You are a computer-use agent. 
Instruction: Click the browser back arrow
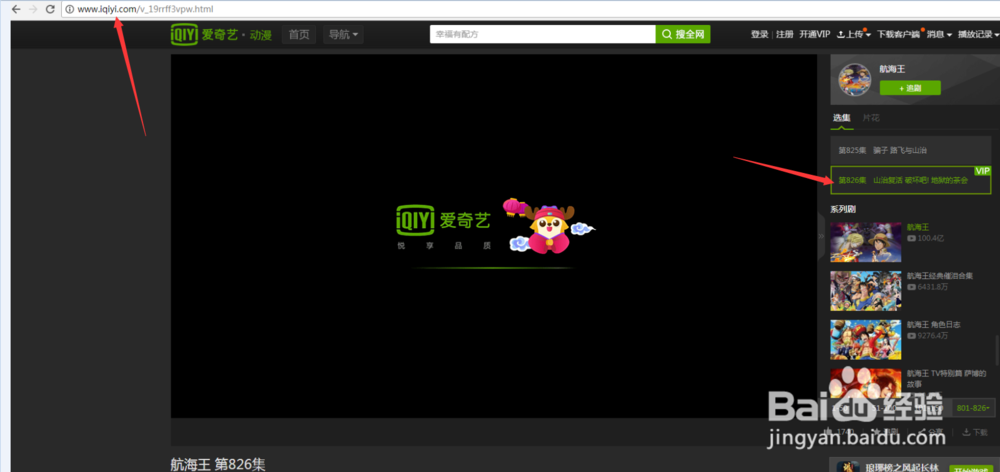[x=17, y=10]
